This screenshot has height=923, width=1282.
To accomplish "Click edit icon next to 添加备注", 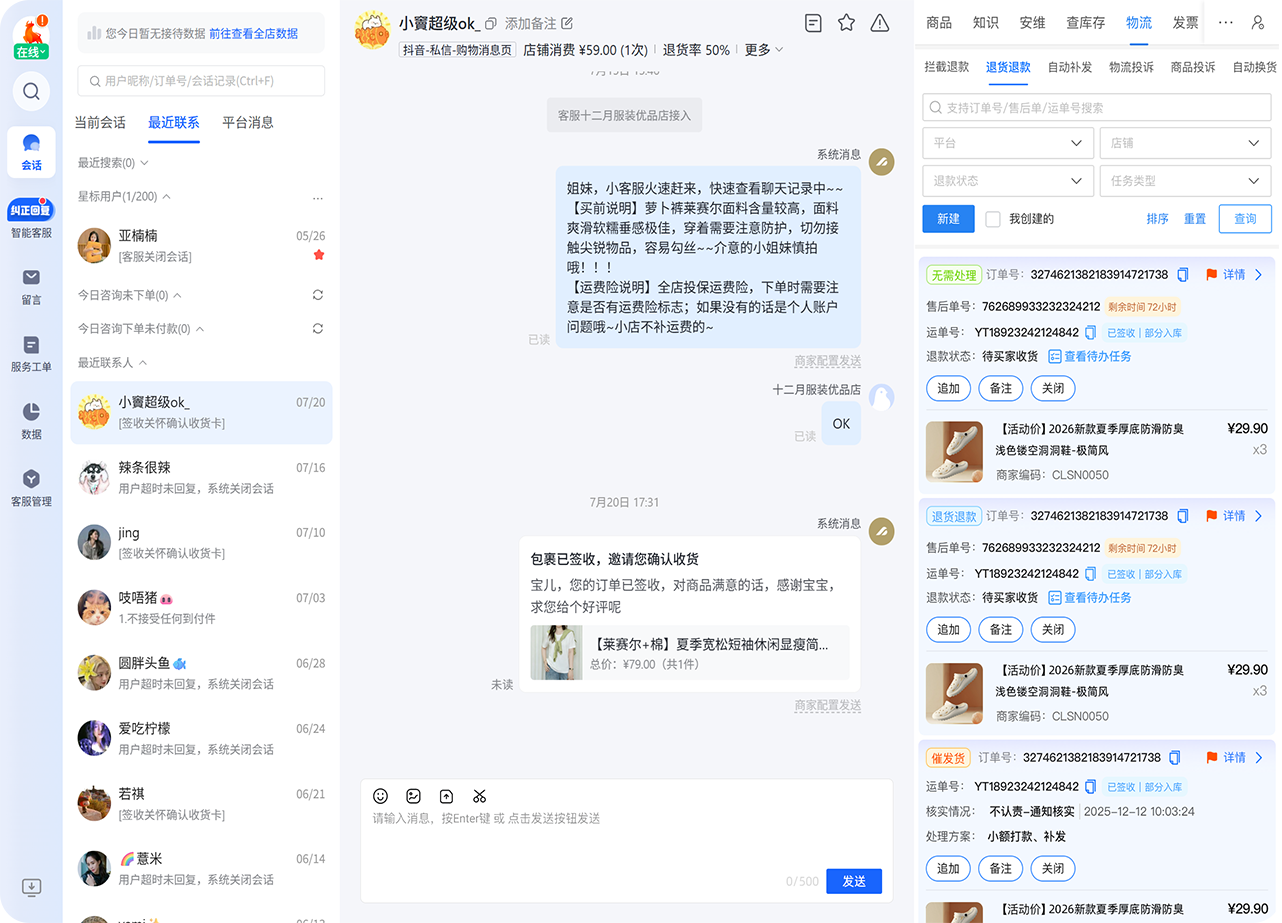I will (x=567, y=23).
